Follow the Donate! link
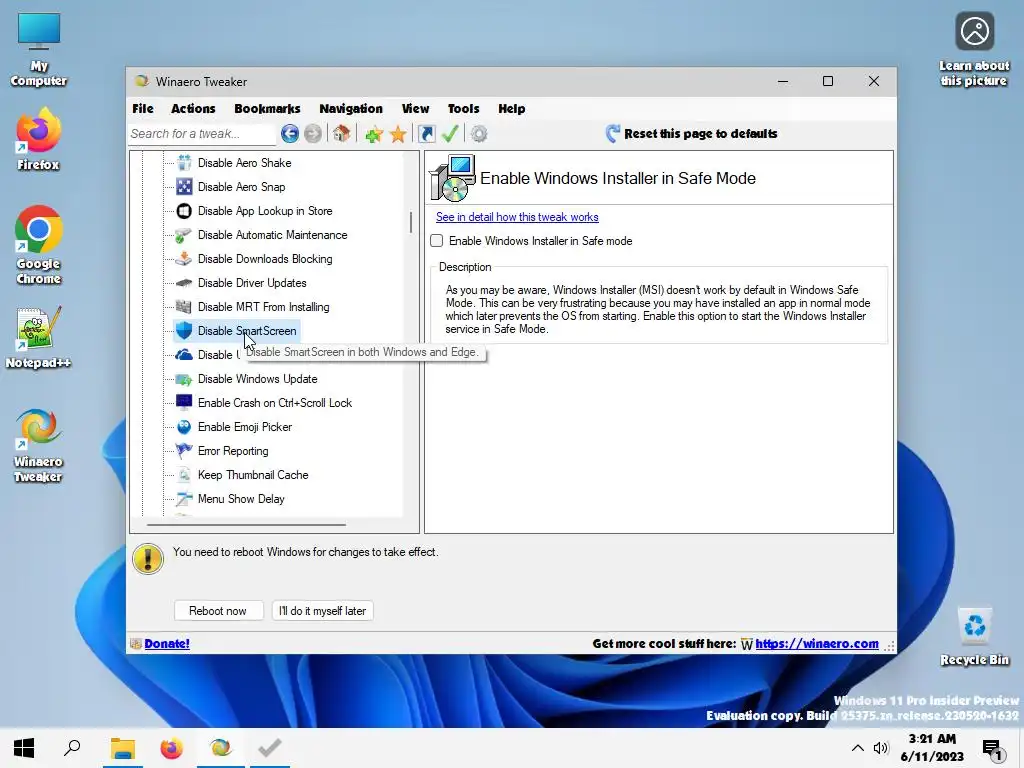Viewport: 1024px width, 768px height. pos(167,643)
